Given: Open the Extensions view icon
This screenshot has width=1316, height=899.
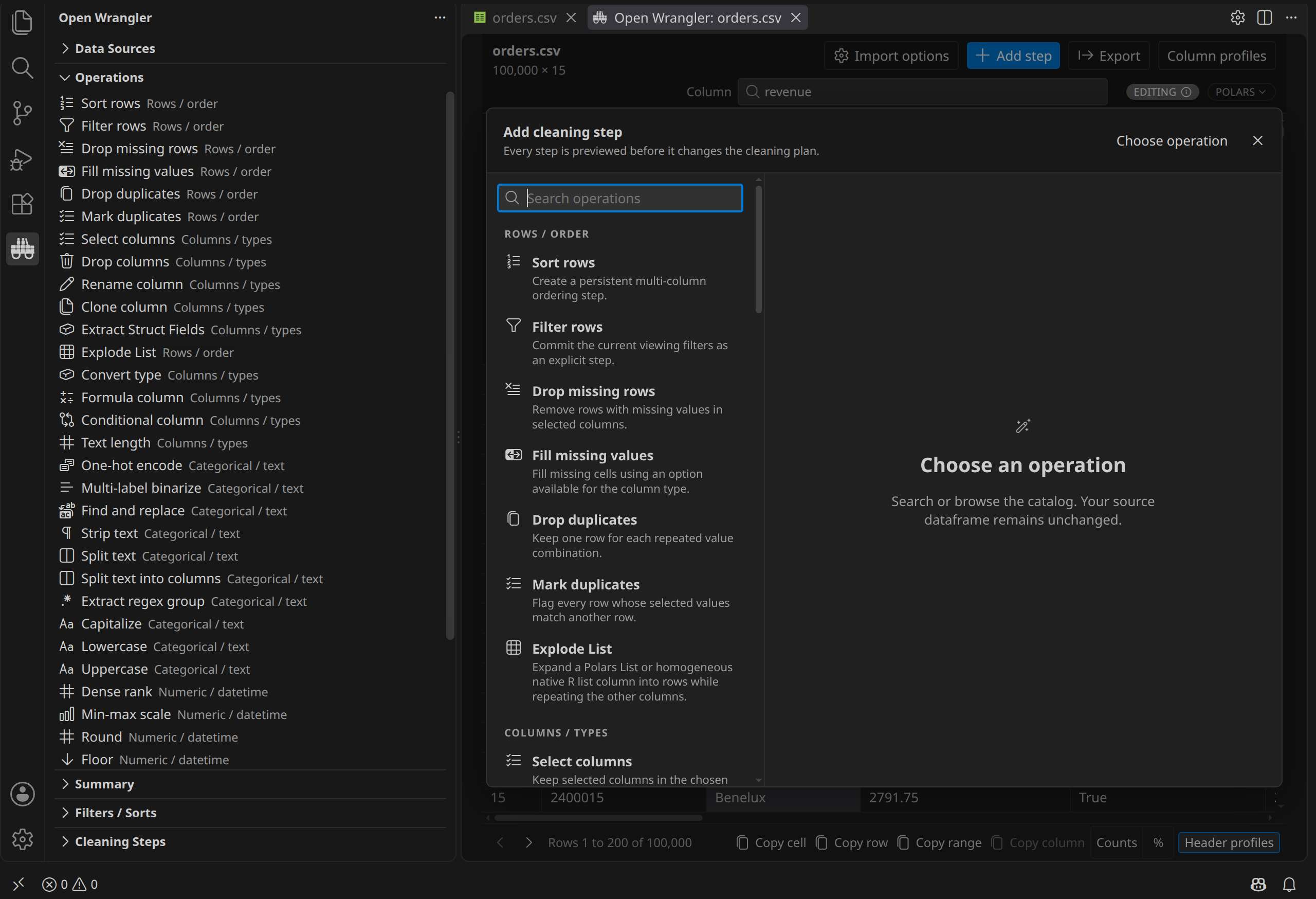Looking at the screenshot, I should 22,204.
